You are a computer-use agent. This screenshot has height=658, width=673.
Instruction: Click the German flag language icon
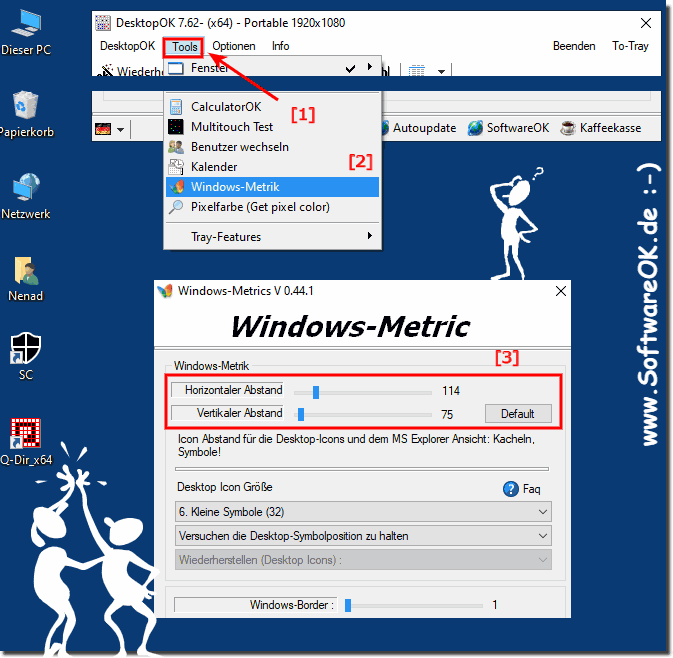[103, 128]
